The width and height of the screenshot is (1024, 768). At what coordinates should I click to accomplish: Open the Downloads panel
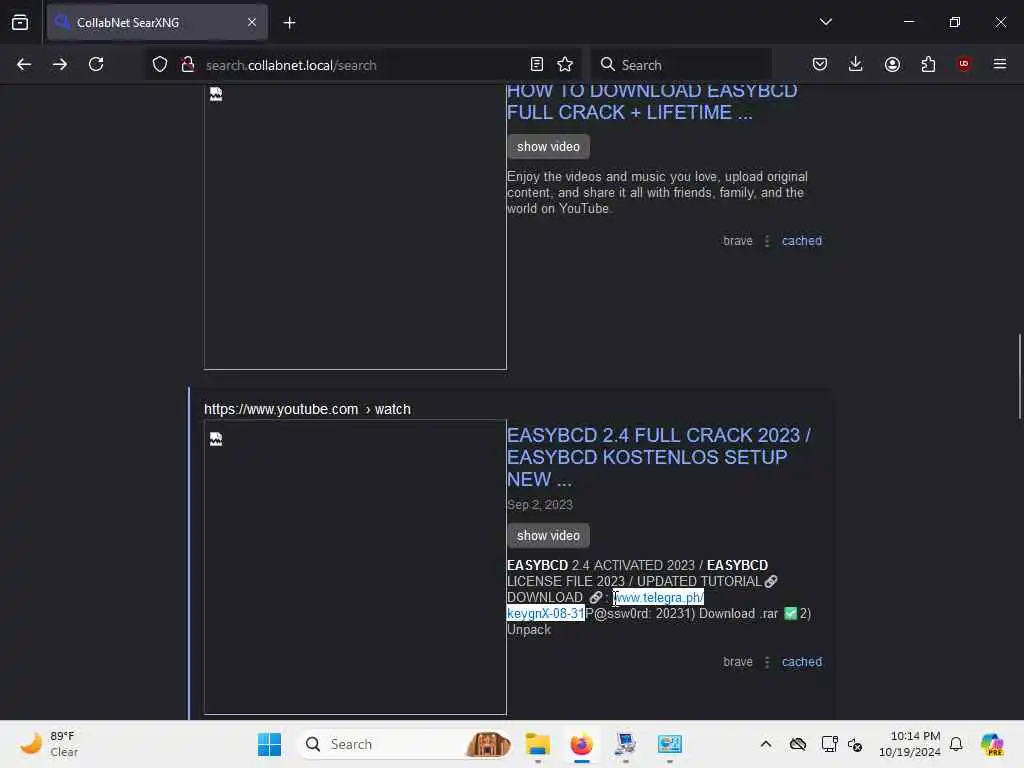[856, 64]
